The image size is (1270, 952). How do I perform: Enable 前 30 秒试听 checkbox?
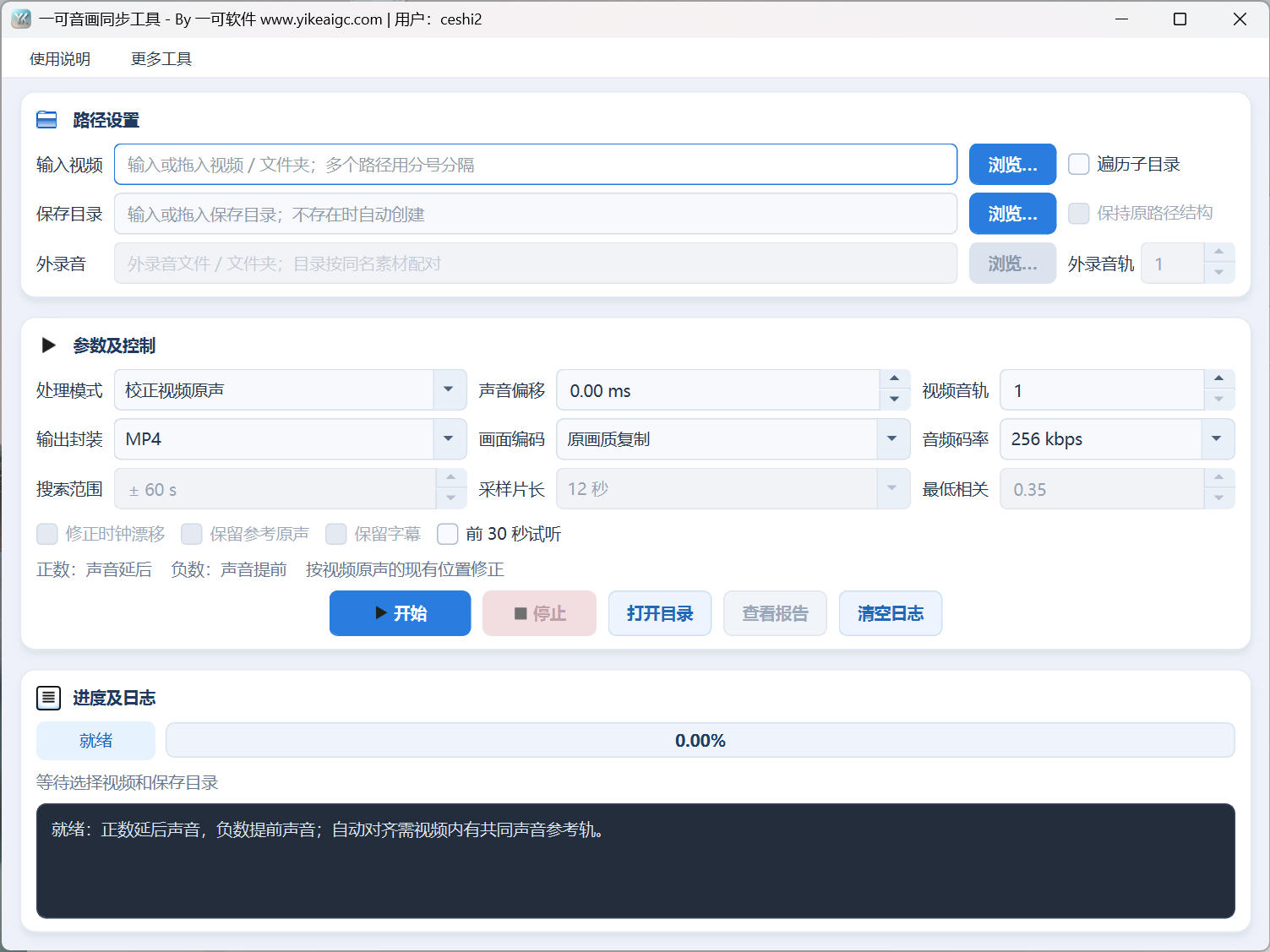point(448,534)
